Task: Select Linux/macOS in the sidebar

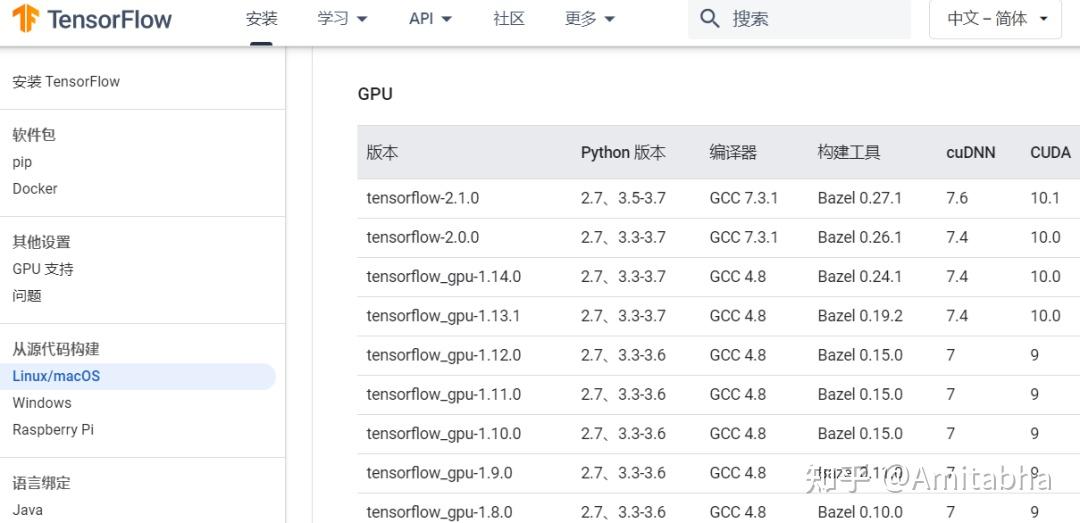Action: (x=138, y=376)
